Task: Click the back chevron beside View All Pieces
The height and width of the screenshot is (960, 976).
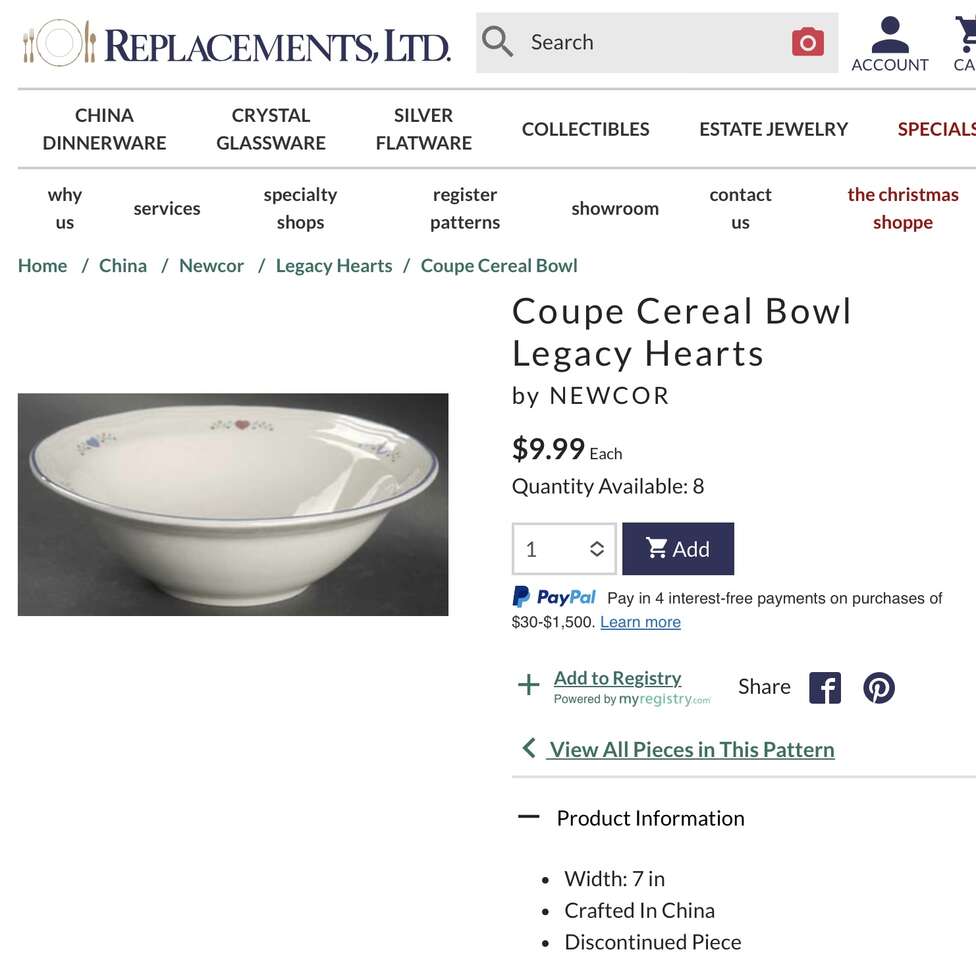Action: point(529,748)
